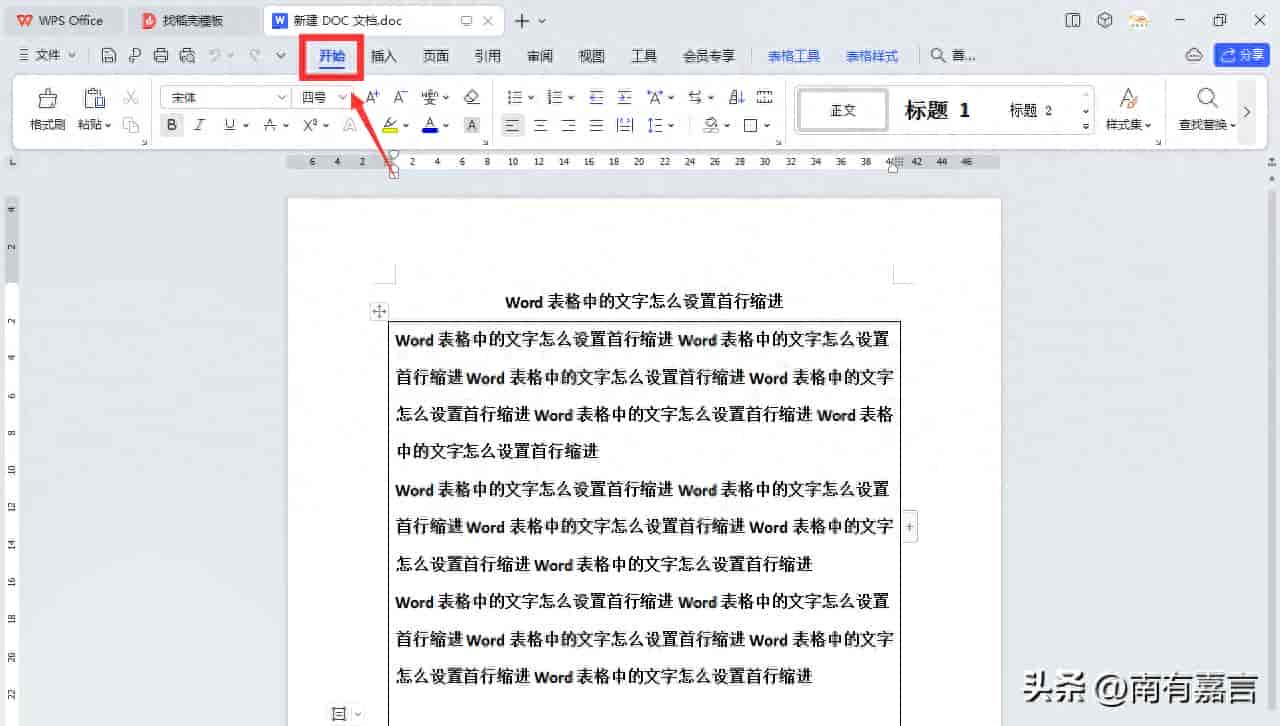Viewport: 1280px width, 726px height.
Task: Increase font size with A+ icon
Action: (x=372, y=97)
